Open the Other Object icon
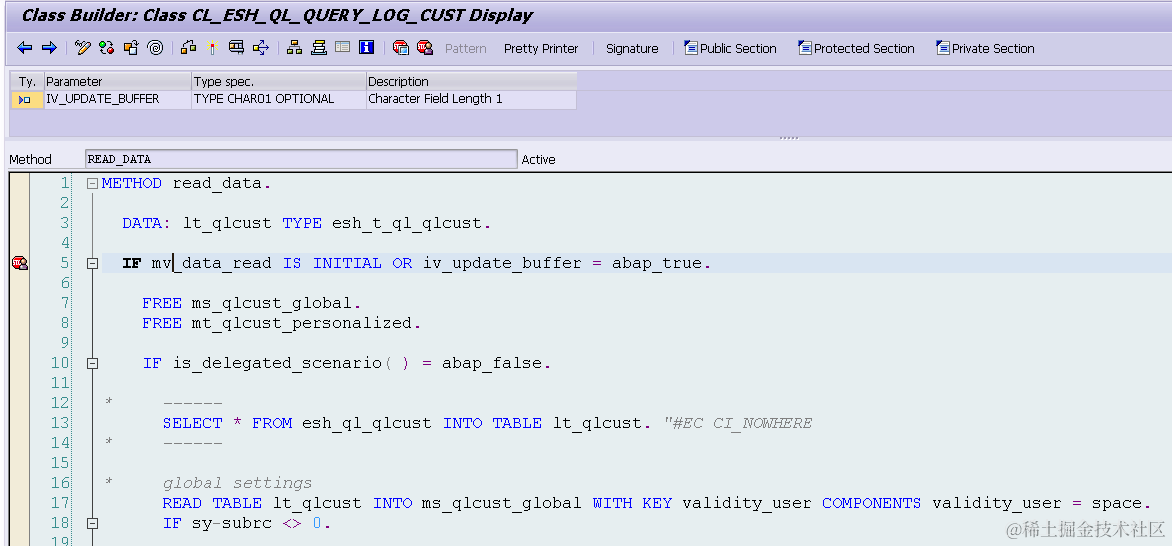Viewport: 1172px width, 546px height. point(132,48)
